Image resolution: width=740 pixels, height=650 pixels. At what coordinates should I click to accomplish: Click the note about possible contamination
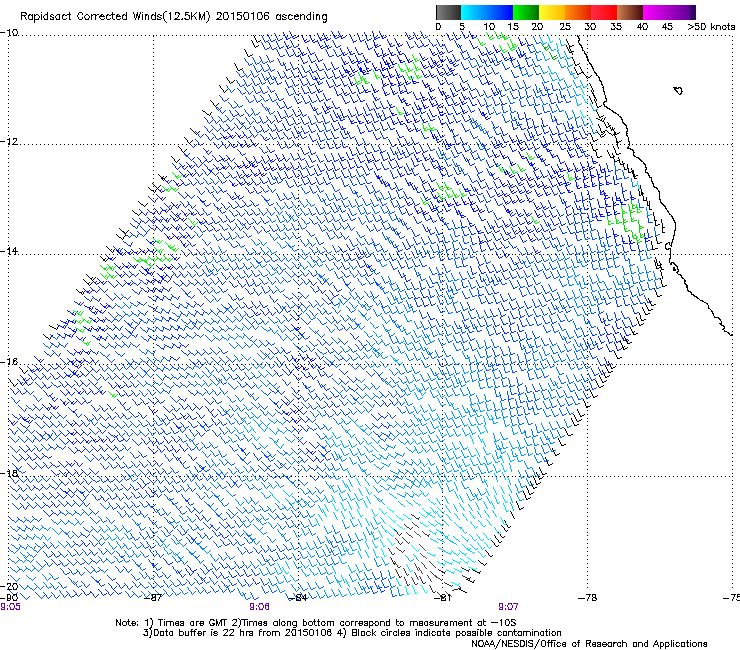[456, 633]
